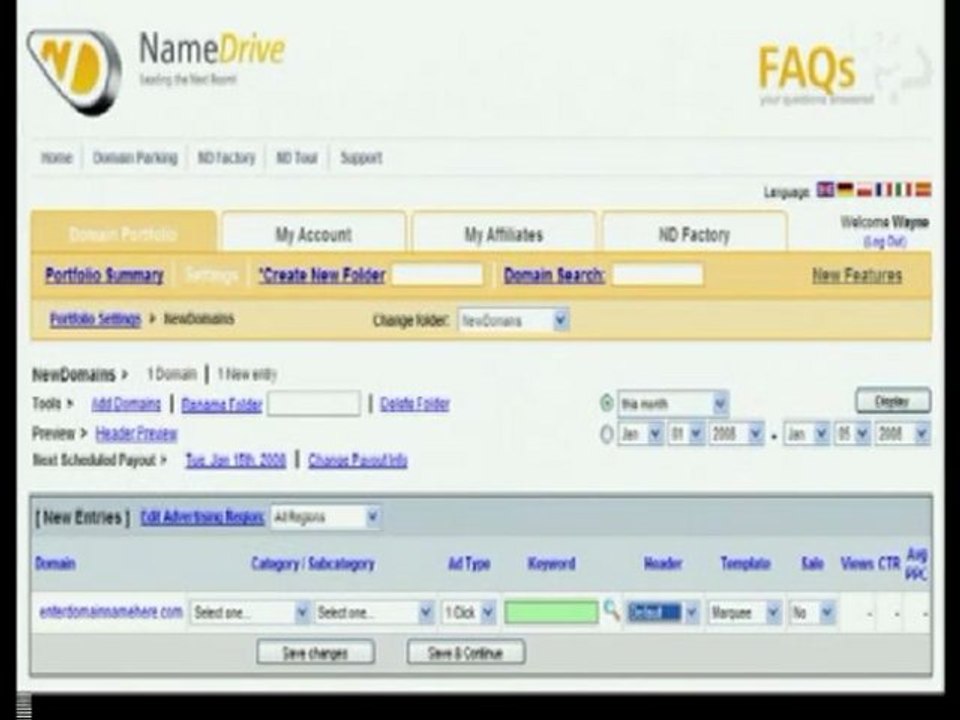Screen dimensions: 960x720
Task: Focus the Rename Folder text field
Action: (313, 403)
